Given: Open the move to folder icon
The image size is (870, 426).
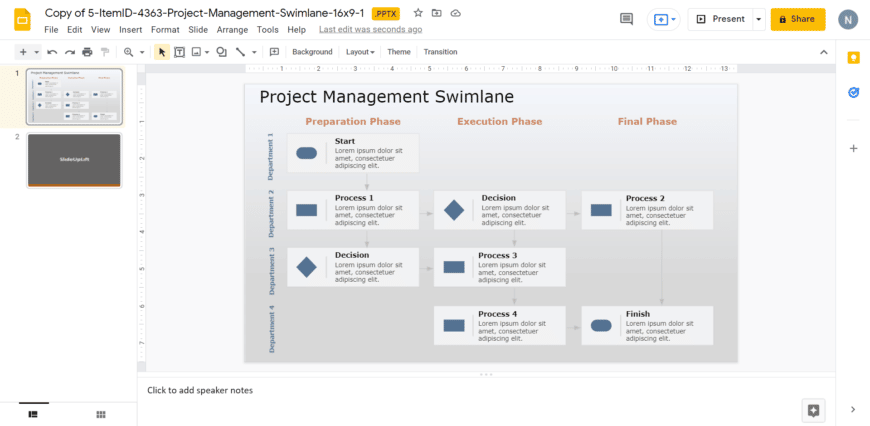Looking at the screenshot, I should click(x=437, y=13).
